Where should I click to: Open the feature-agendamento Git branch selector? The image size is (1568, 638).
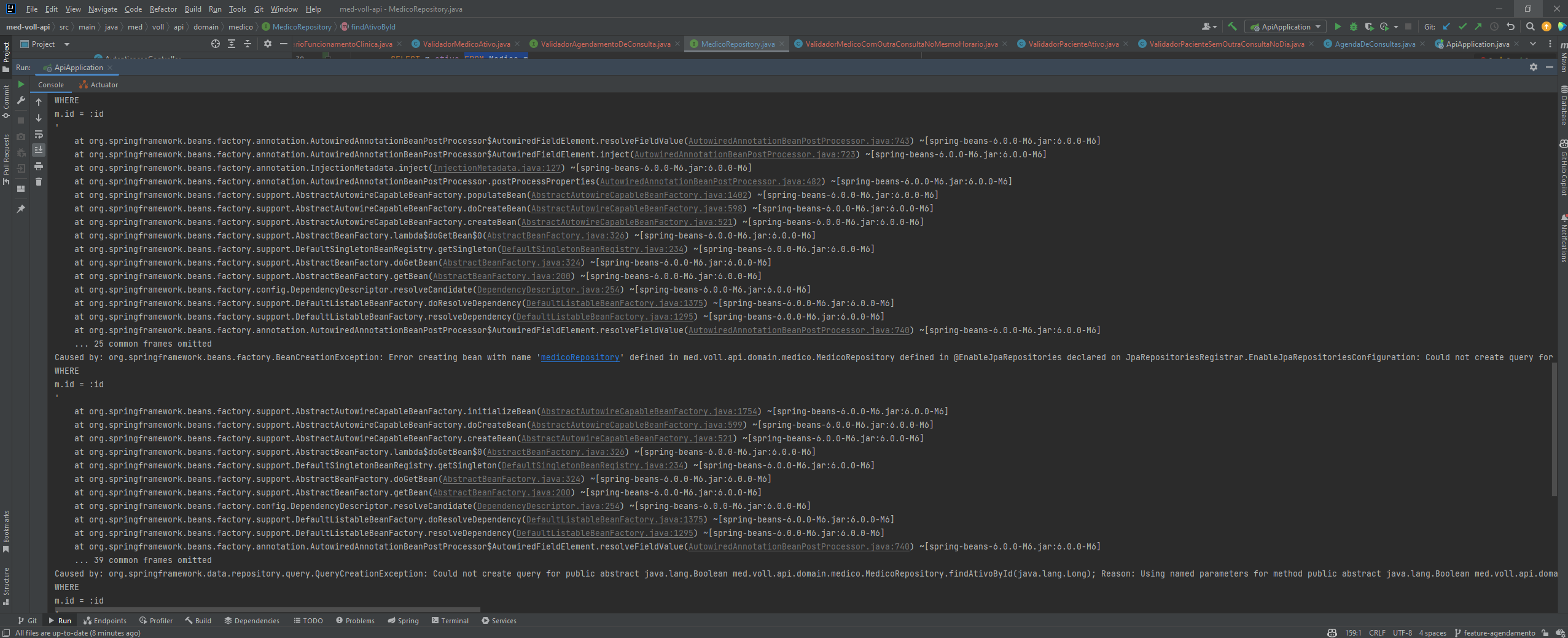tap(1494, 632)
